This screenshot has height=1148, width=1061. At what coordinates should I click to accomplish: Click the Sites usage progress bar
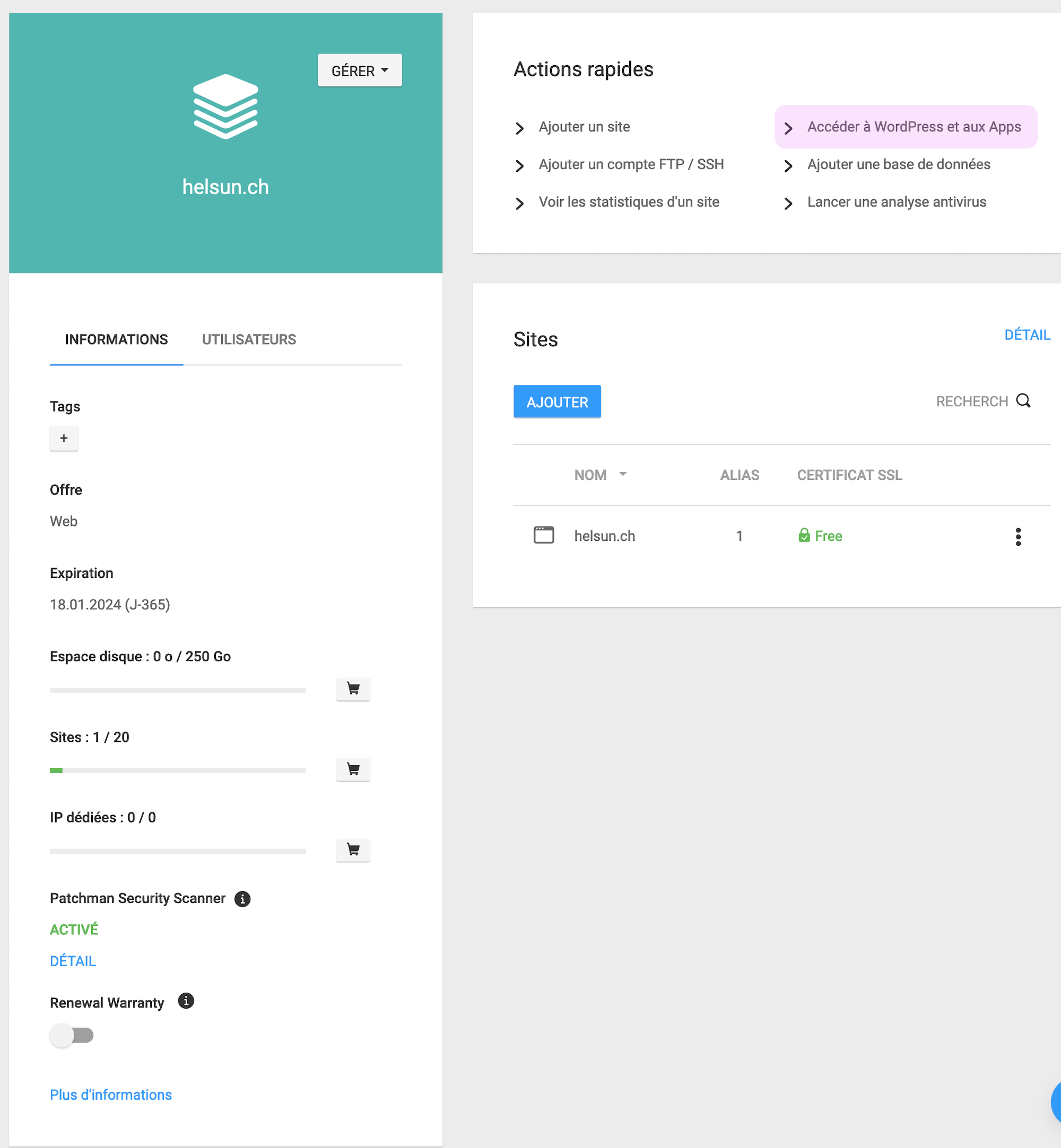[177, 770]
